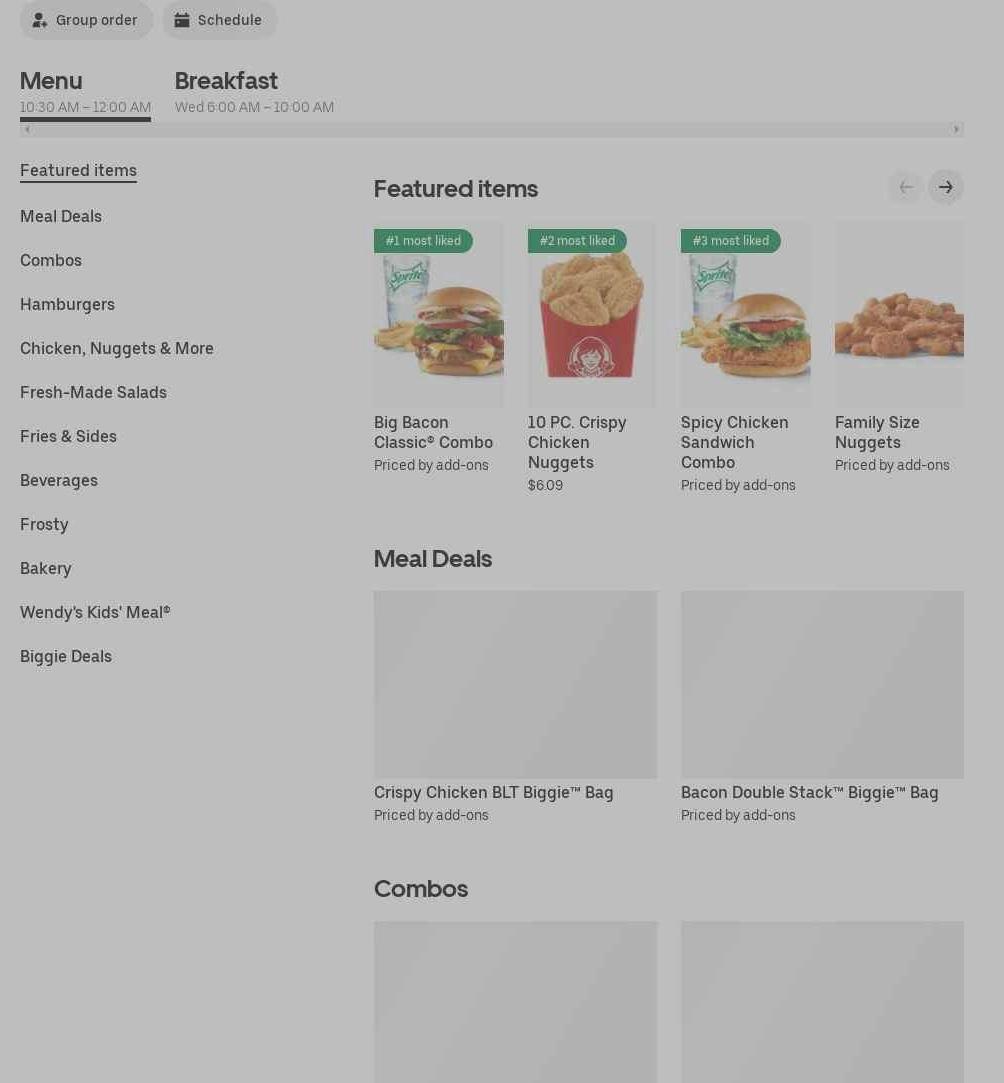Switch to the Breakfast menu tab
1004x1083 pixels.
[254, 91]
